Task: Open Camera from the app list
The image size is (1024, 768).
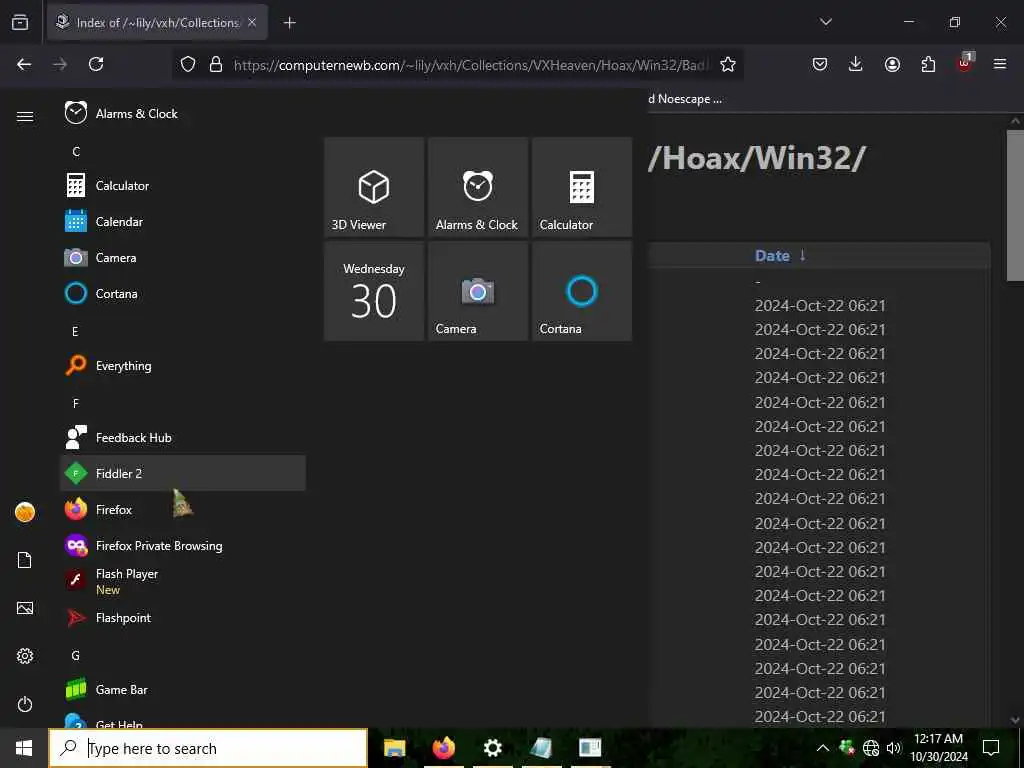Action: [183, 257]
